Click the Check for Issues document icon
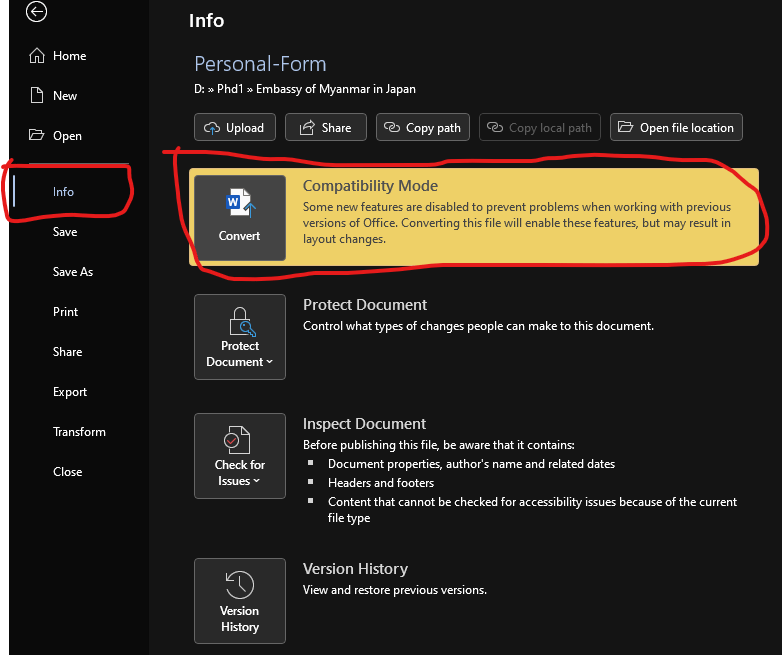 click(x=237, y=440)
